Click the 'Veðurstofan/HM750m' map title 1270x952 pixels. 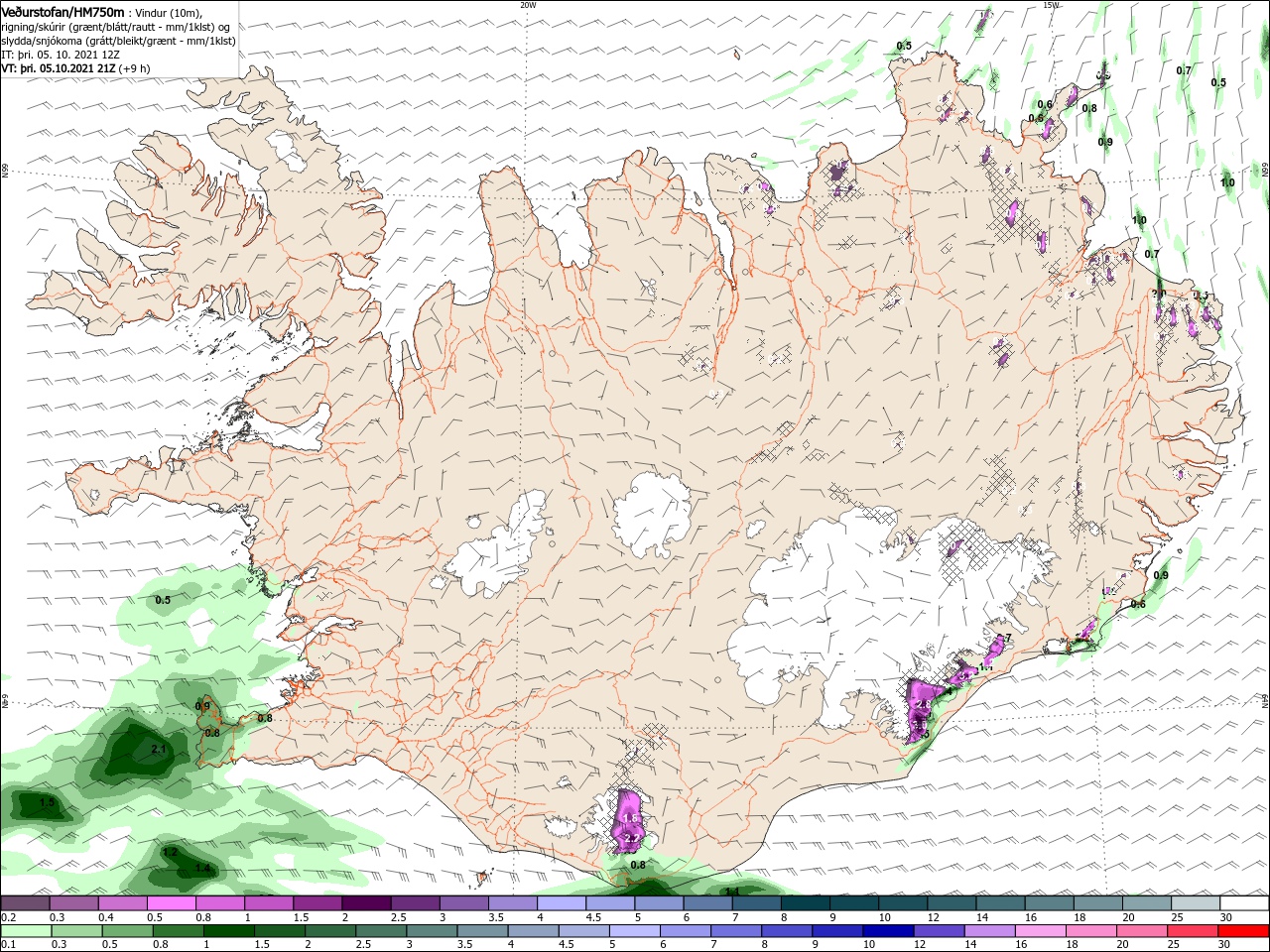tap(63, 11)
